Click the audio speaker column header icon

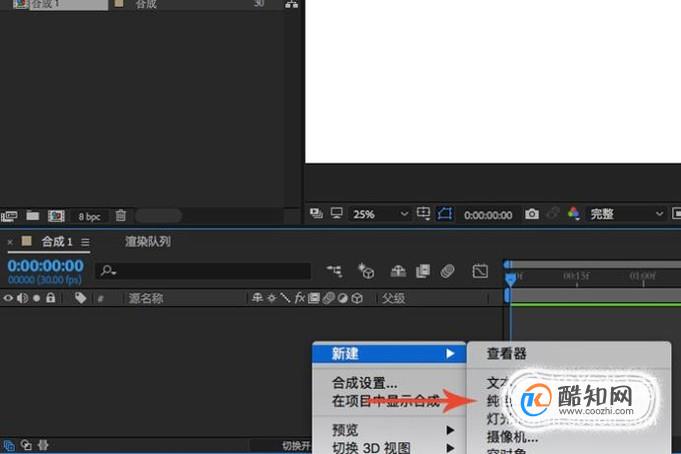coord(22,298)
